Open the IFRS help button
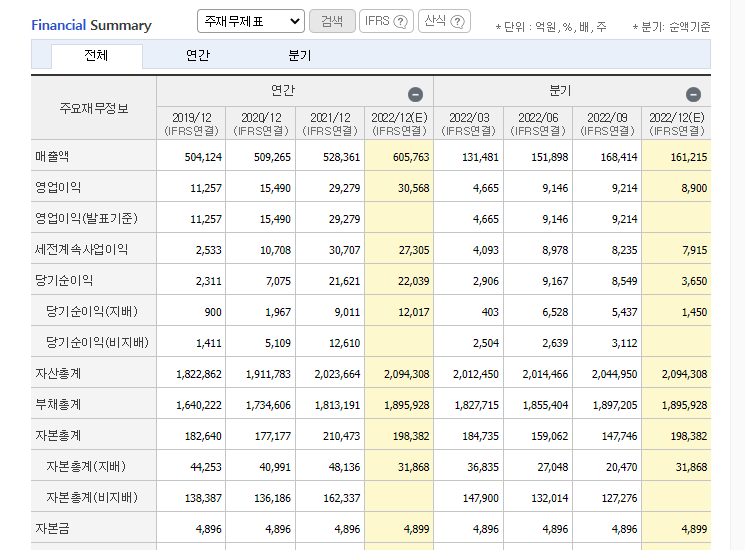 (386, 21)
